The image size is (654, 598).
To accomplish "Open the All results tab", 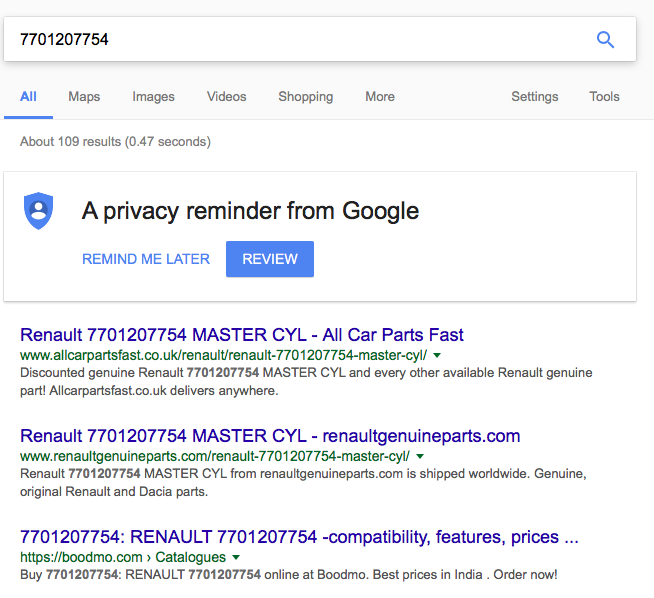I will click(28, 97).
